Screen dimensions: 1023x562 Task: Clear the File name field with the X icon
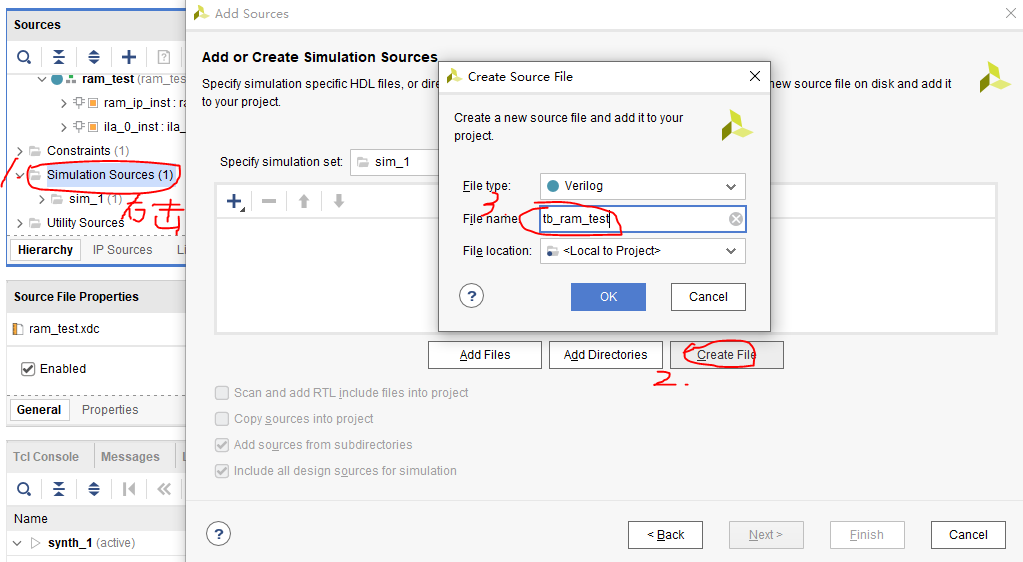pos(736,219)
